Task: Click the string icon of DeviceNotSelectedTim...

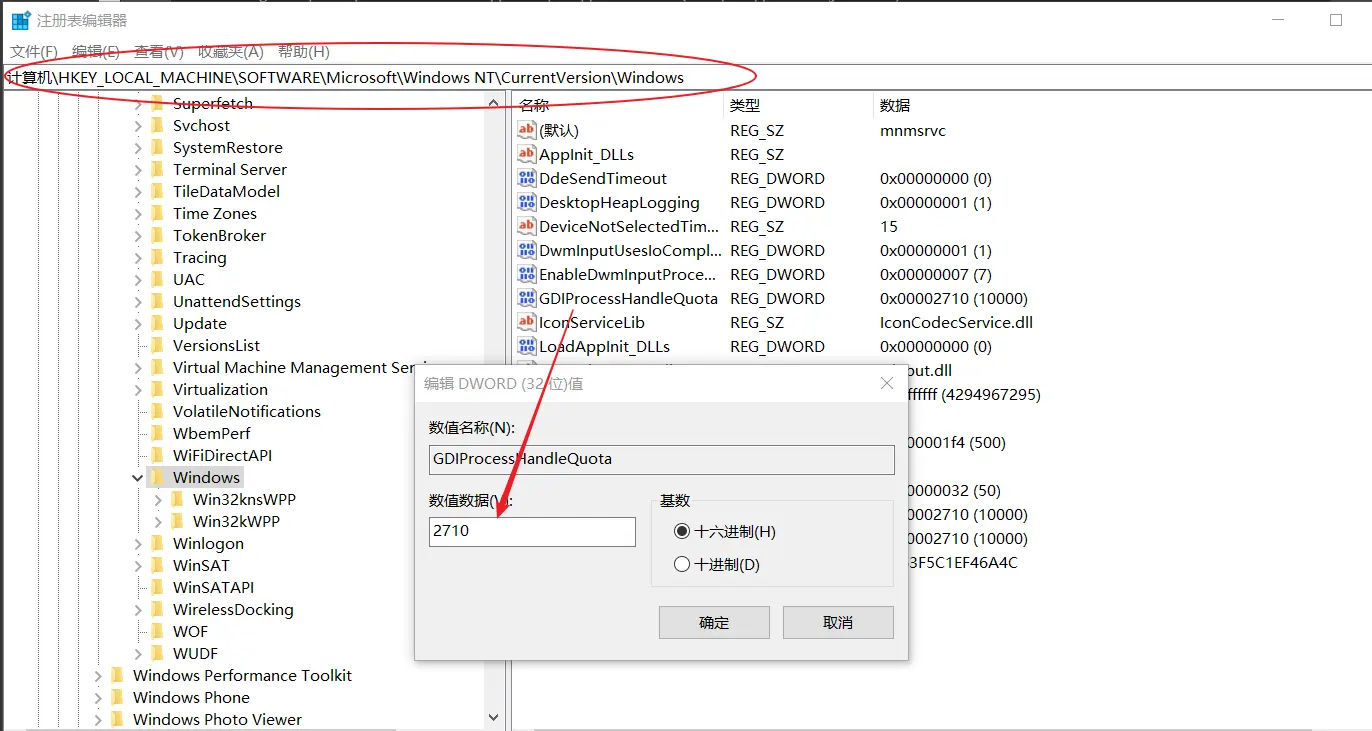Action: [527, 226]
